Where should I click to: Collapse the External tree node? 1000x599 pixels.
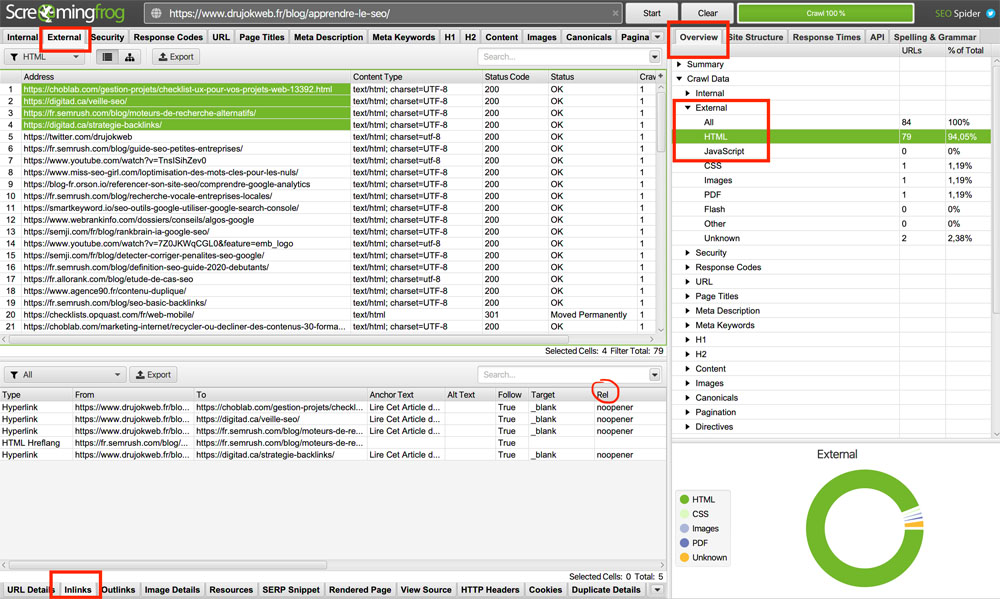pos(688,108)
